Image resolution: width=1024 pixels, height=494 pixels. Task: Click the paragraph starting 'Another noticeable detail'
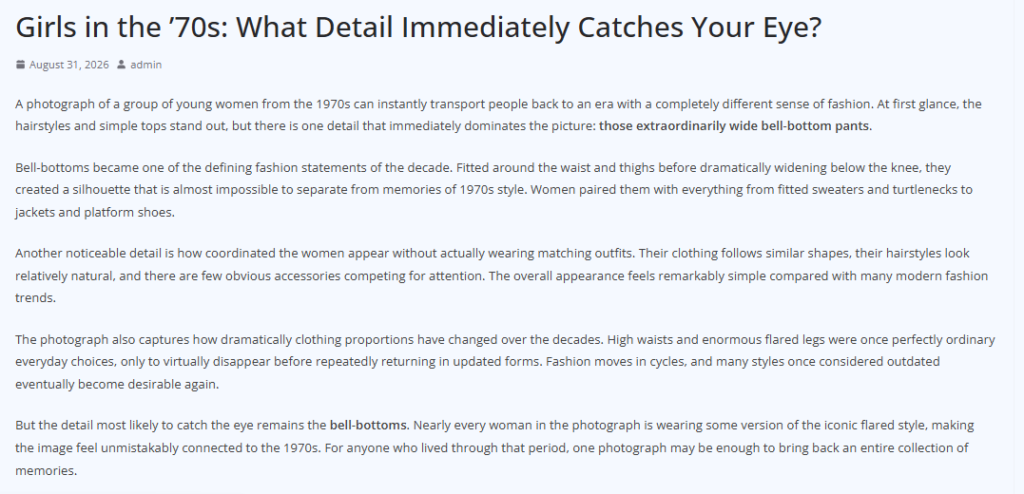pyautogui.click(x=502, y=275)
